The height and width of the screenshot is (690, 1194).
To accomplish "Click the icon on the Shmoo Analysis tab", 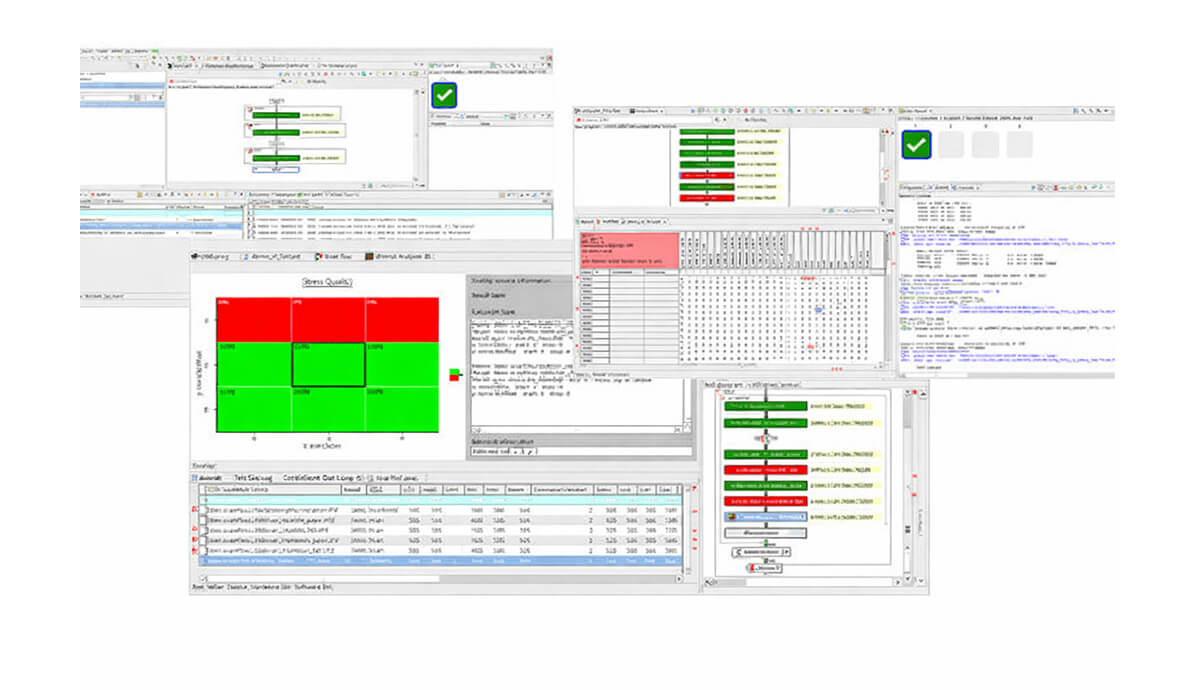I will 368,257.
